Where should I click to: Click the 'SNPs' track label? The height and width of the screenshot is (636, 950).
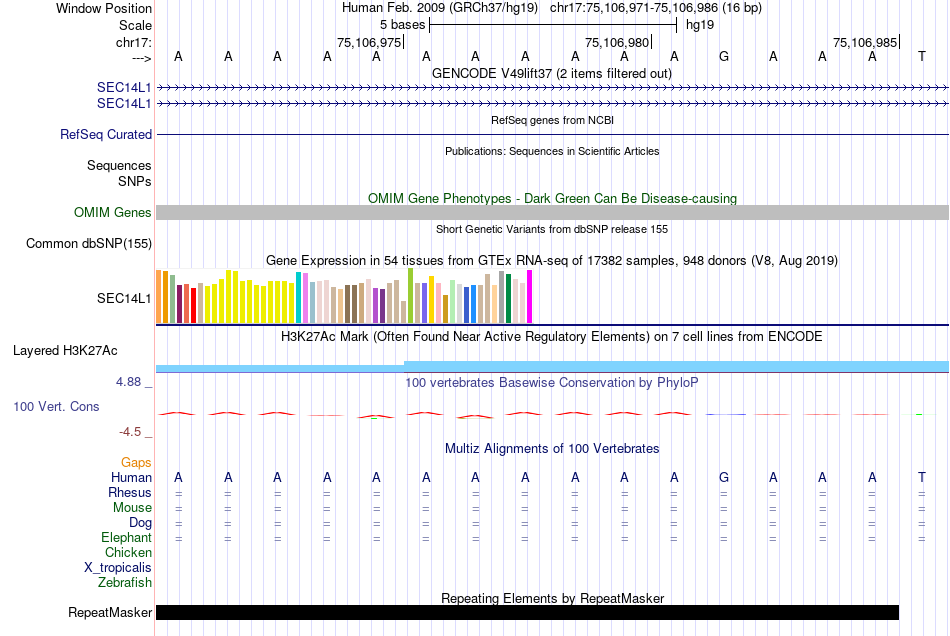tap(135, 181)
